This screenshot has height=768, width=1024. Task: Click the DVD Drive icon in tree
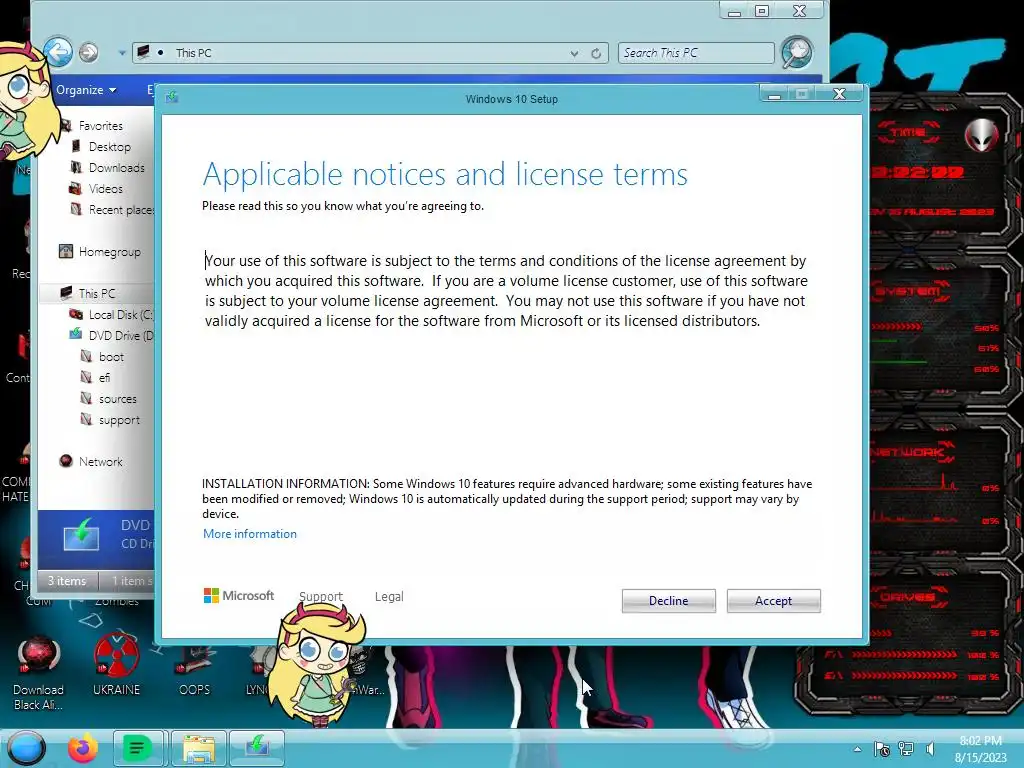tap(76, 334)
